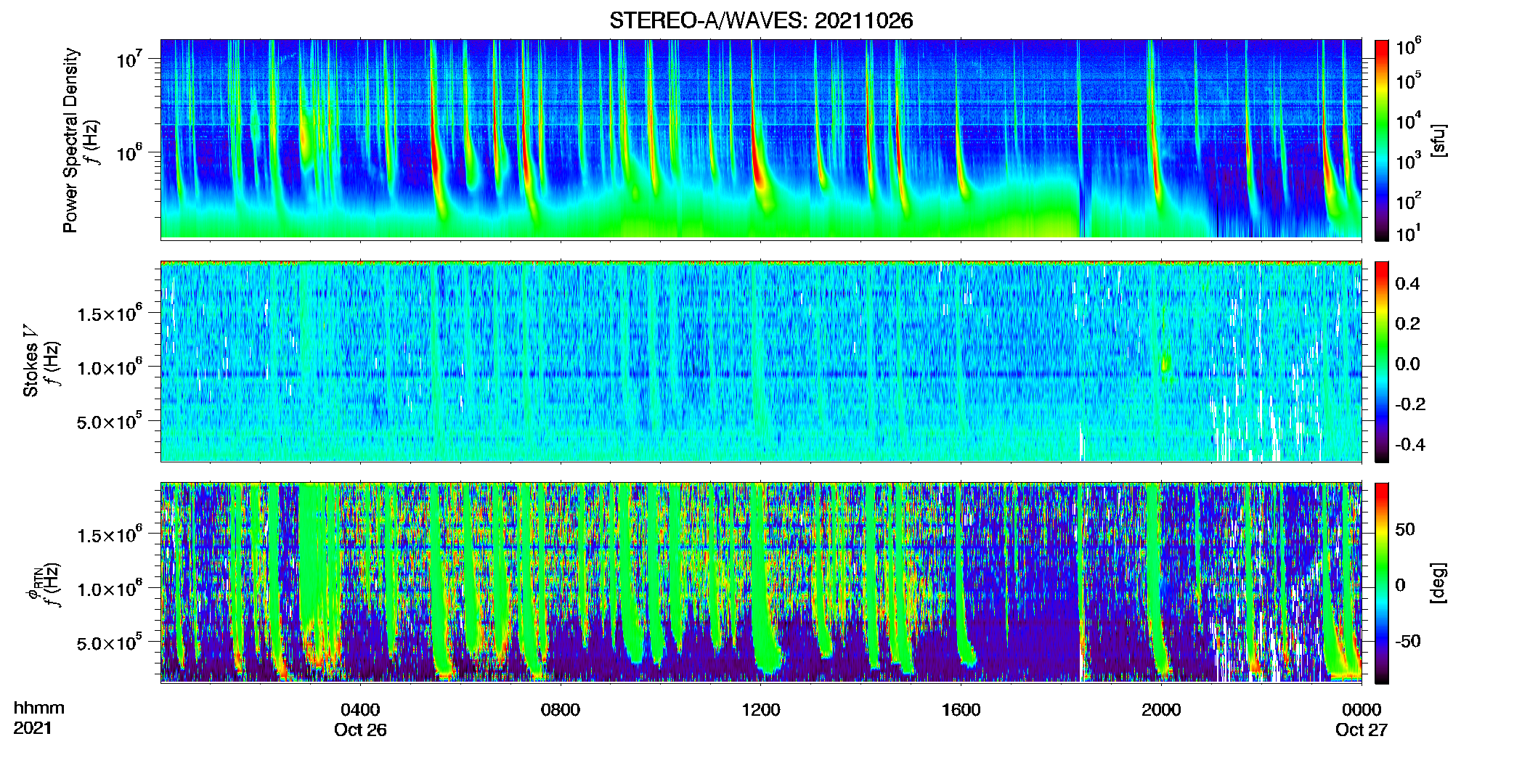Click the 10^6 value on sfu color bar

tap(1409, 48)
